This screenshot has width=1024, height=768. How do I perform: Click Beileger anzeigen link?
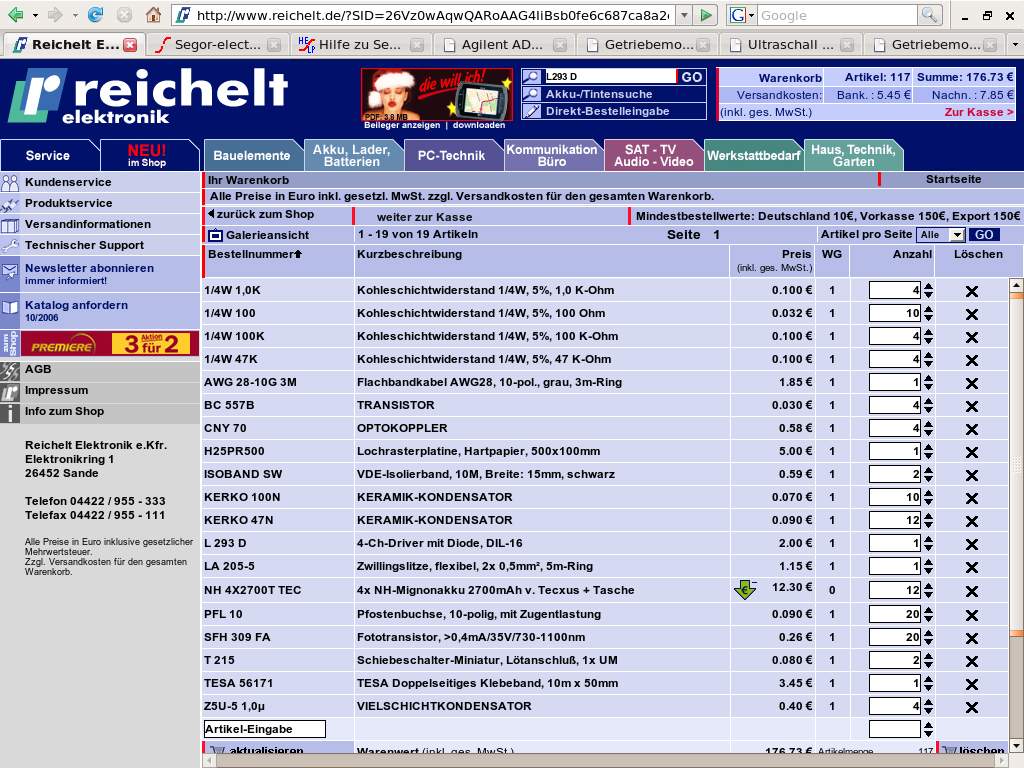click(x=402, y=125)
